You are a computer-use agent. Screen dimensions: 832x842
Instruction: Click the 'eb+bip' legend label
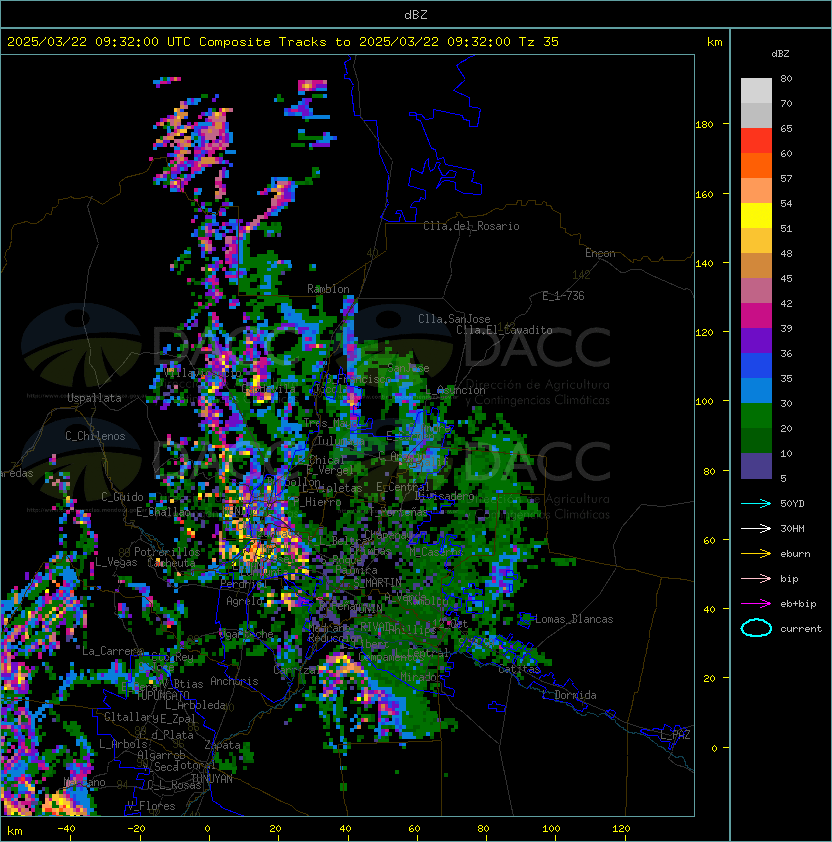(798, 604)
